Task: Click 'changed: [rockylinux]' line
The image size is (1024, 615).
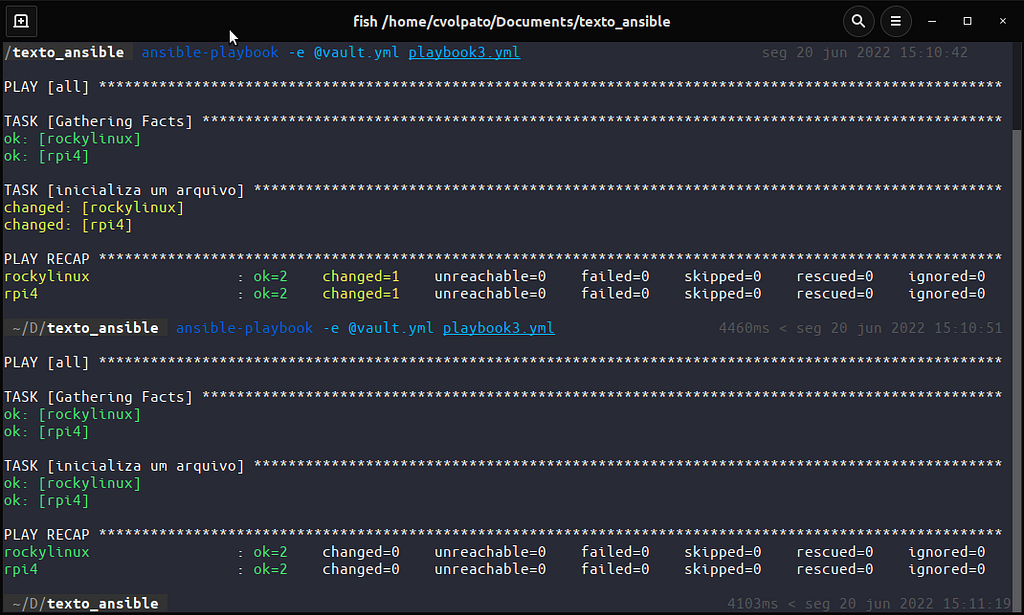Action: click(94, 207)
